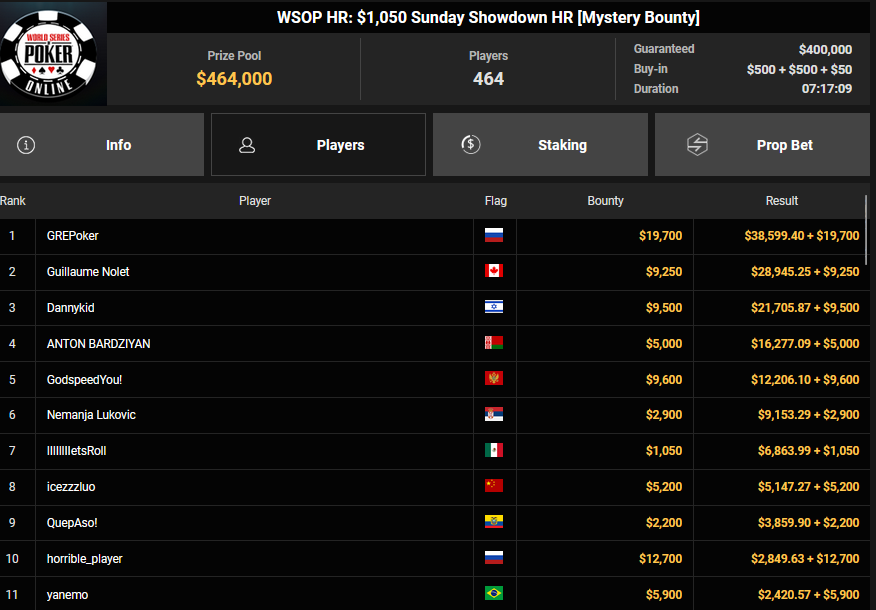Image resolution: width=876 pixels, height=610 pixels.
Task: Click the Russian flag next to GREPoker
Action: point(493,236)
